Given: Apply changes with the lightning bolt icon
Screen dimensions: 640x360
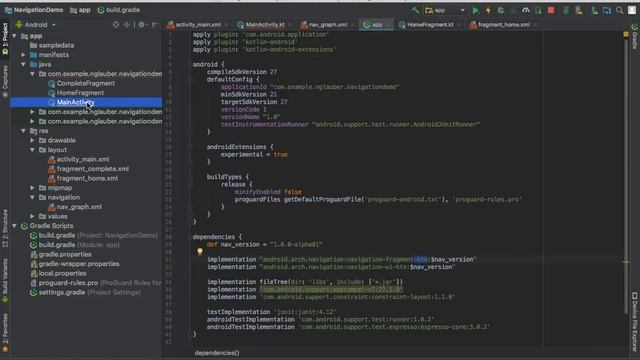Looking at the screenshot, I should click(488, 10).
